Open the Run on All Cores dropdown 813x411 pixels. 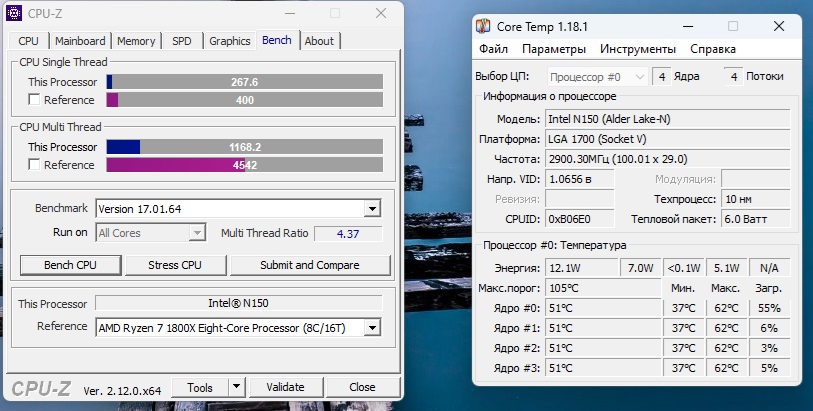(x=197, y=233)
